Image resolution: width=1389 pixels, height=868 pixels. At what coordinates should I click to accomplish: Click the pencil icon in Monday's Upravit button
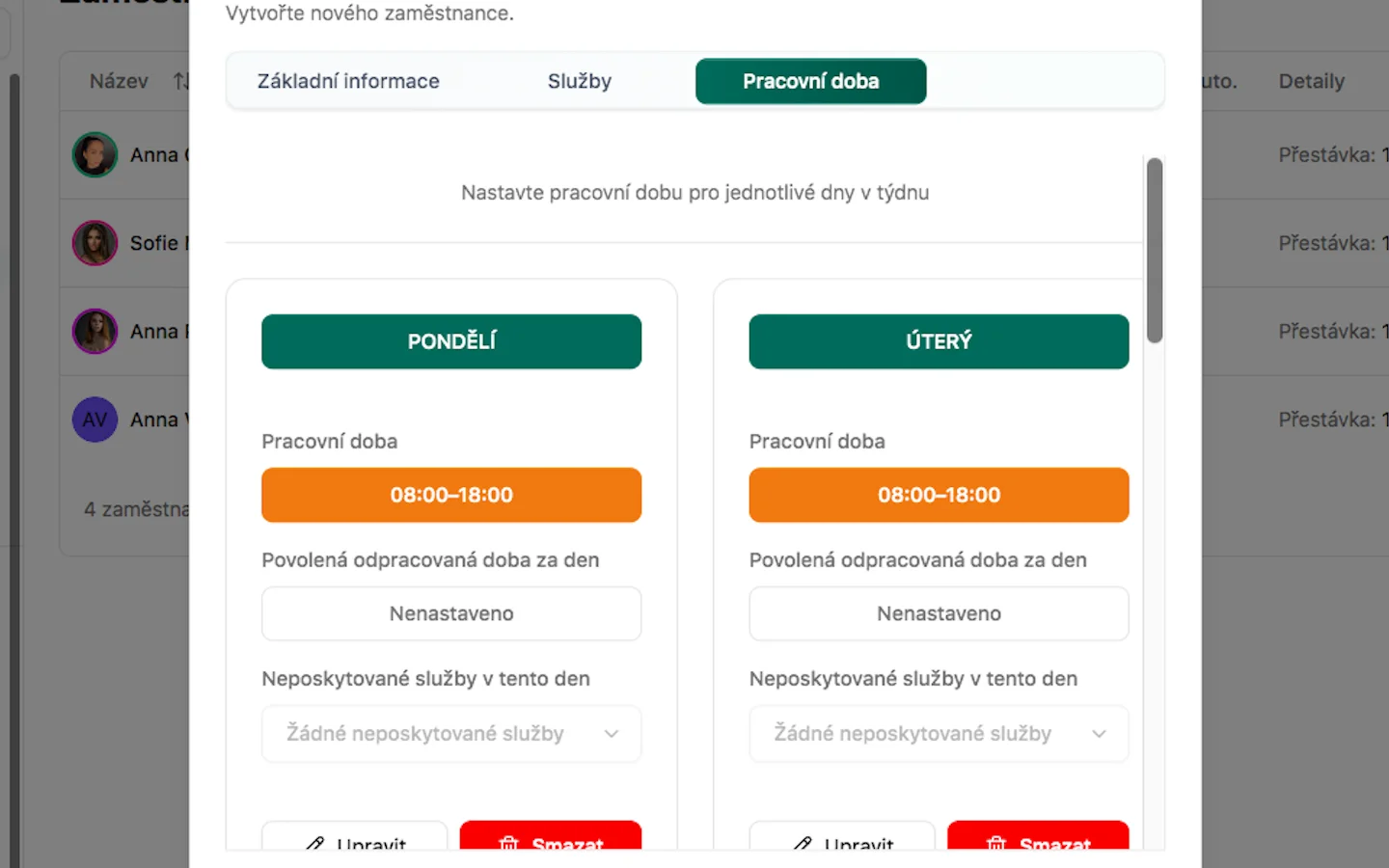coord(315,844)
